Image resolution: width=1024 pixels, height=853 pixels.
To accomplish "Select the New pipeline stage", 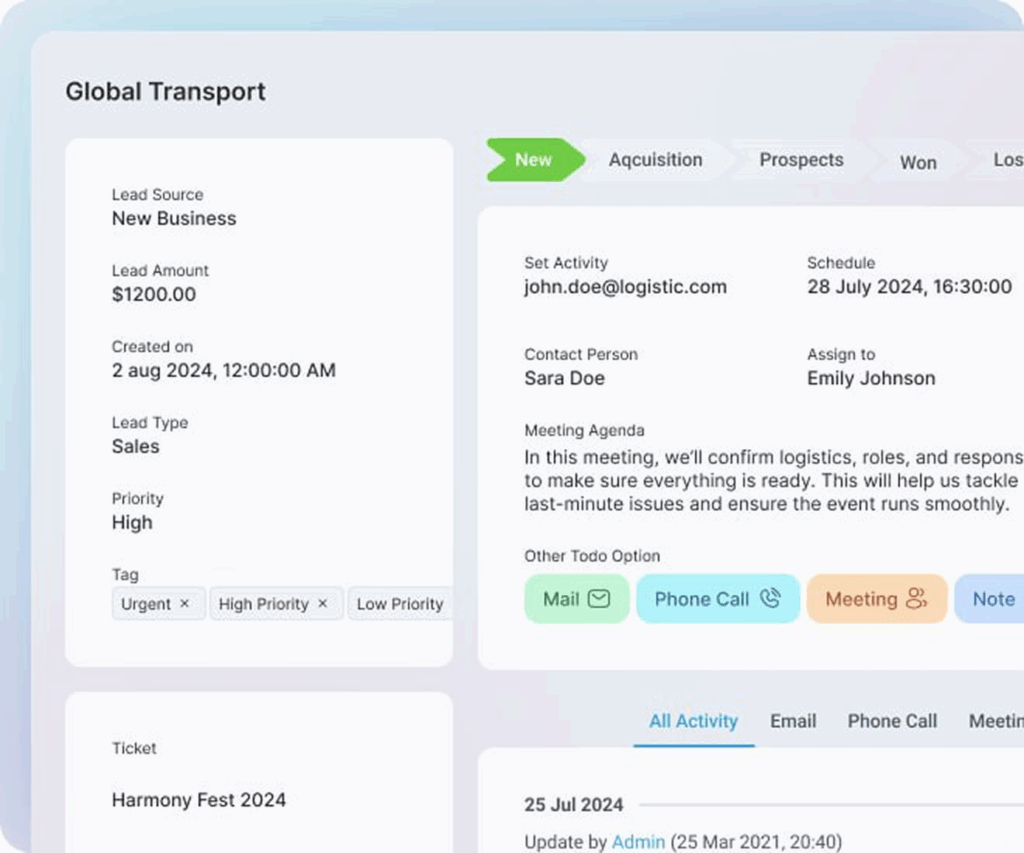I will [x=533, y=160].
